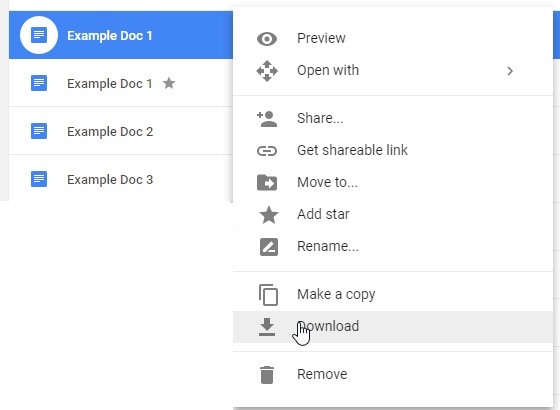Choose Preview from the context menu

click(x=393, y=38)
